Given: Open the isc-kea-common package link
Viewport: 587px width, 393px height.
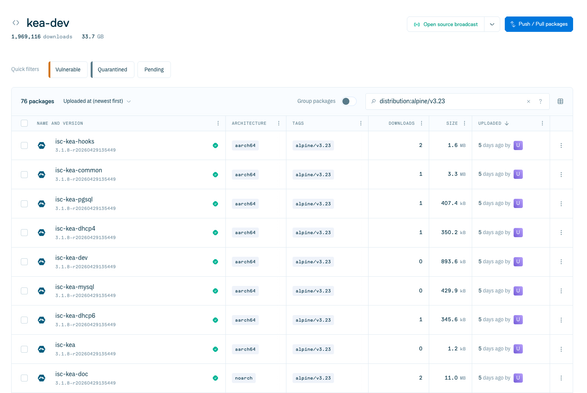Looking at the screenshot, I should tap(79, 170).
